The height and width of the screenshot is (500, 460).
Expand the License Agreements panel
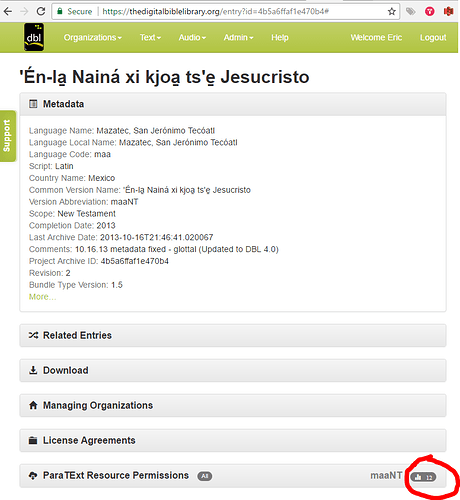233,440
